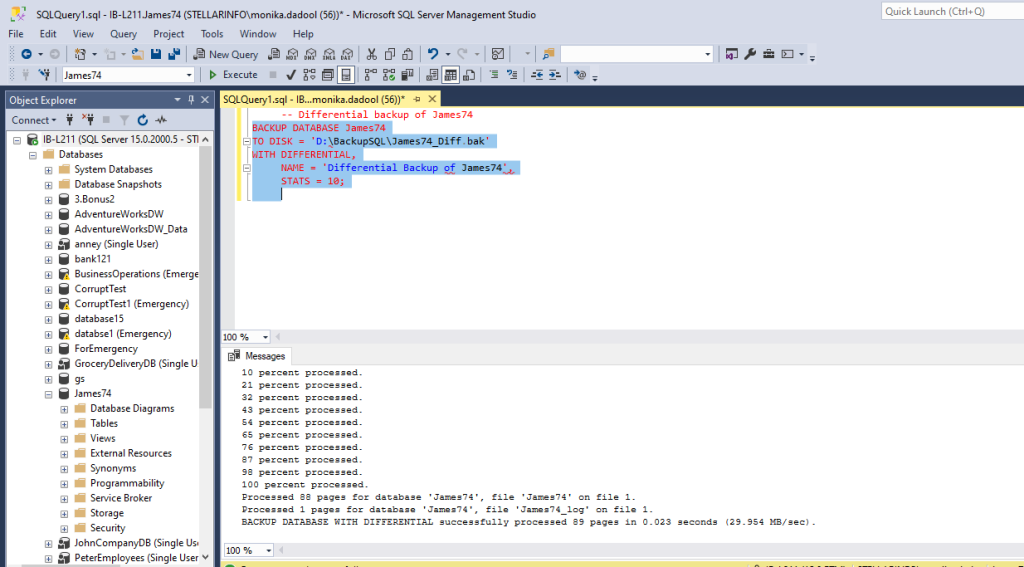
Task: Cut selection with the scissors icon
Action: pyautogui.click(x=372, y=54)
